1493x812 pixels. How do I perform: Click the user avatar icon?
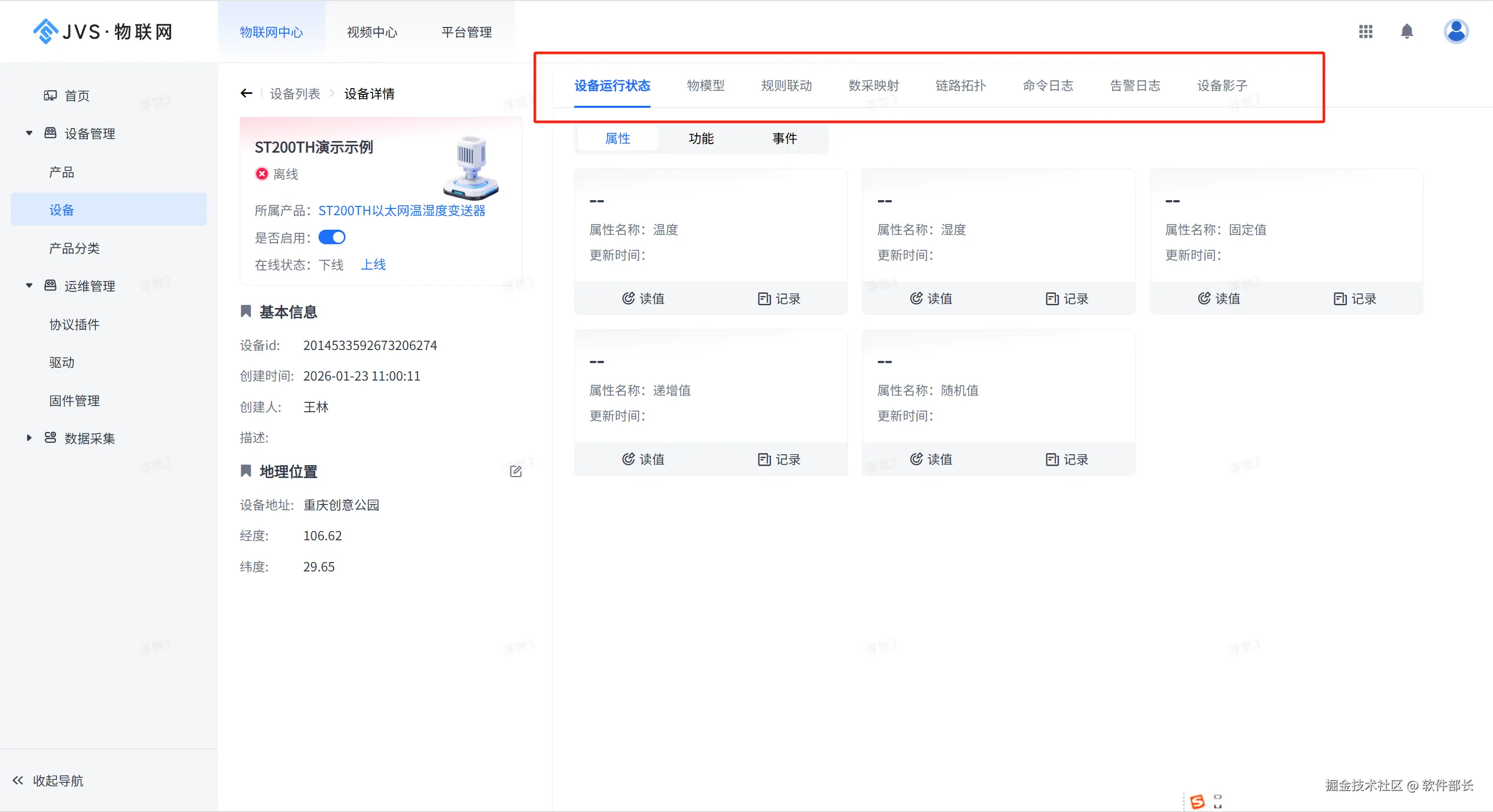[x=1455, y=31]
